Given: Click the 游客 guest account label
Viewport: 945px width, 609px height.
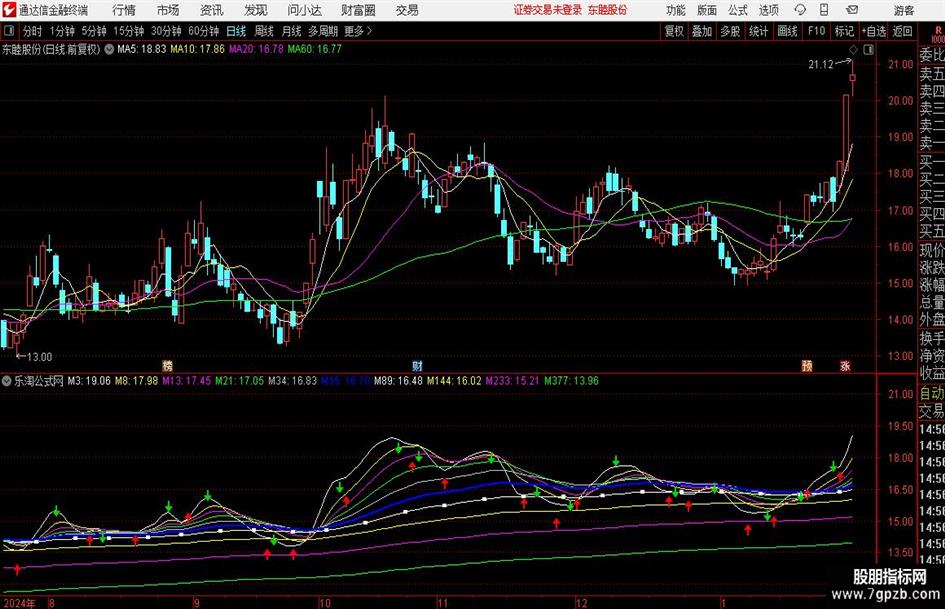Looking at the screenshot, I should tap(903, 10).
